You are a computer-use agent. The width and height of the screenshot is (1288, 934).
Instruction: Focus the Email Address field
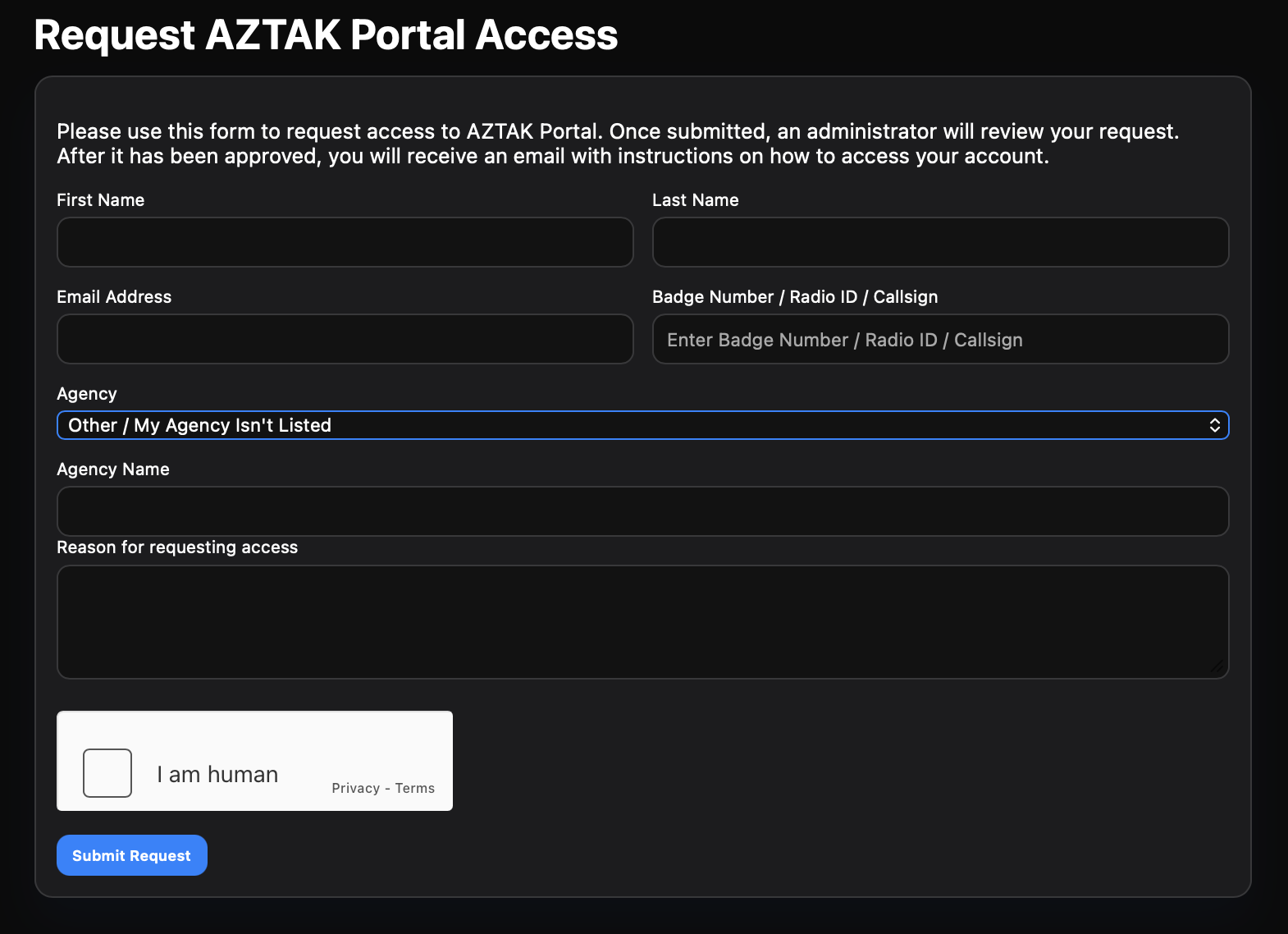tap(345, 339)
